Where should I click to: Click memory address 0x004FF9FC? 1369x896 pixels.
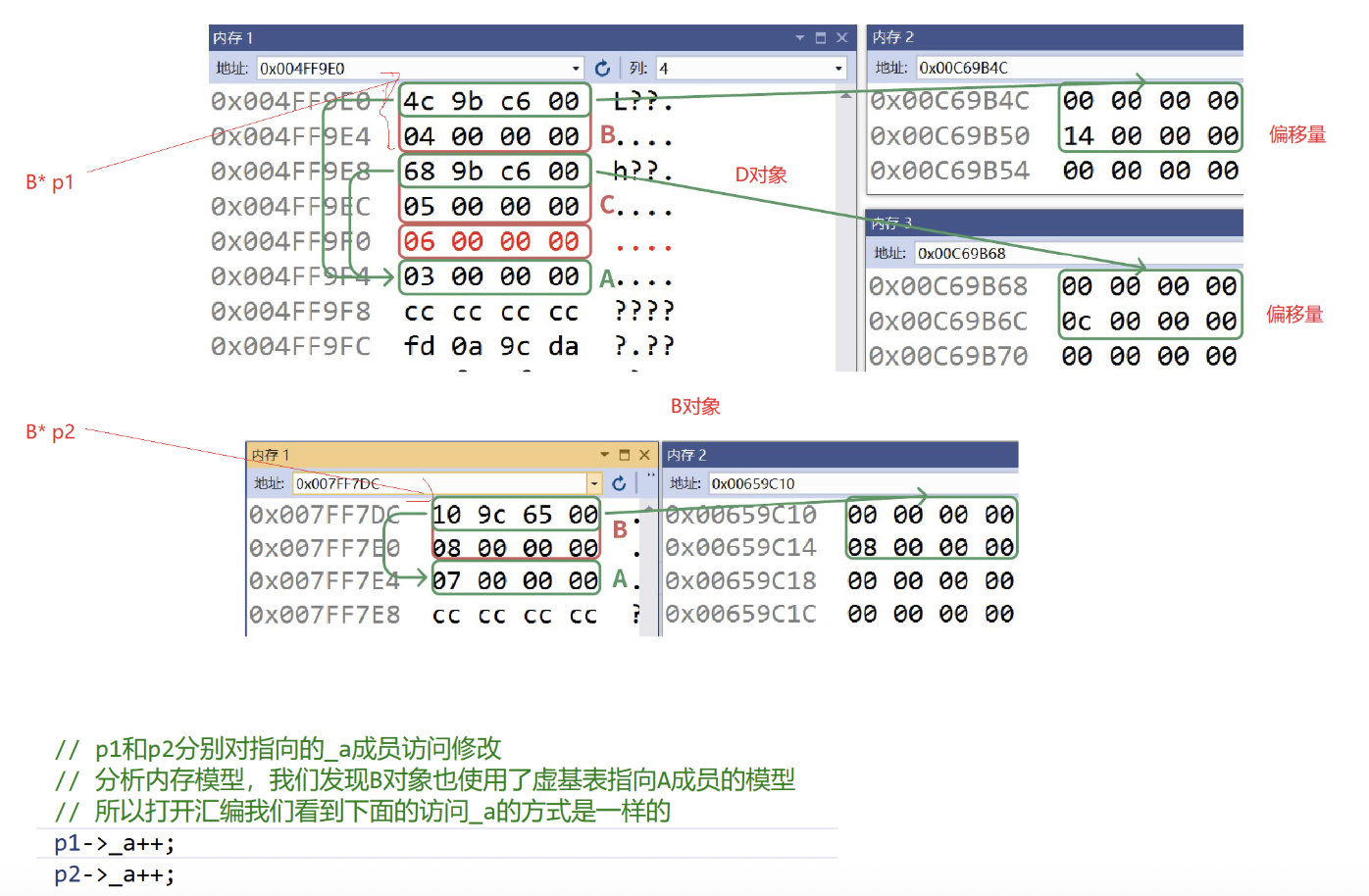point(290,346)
